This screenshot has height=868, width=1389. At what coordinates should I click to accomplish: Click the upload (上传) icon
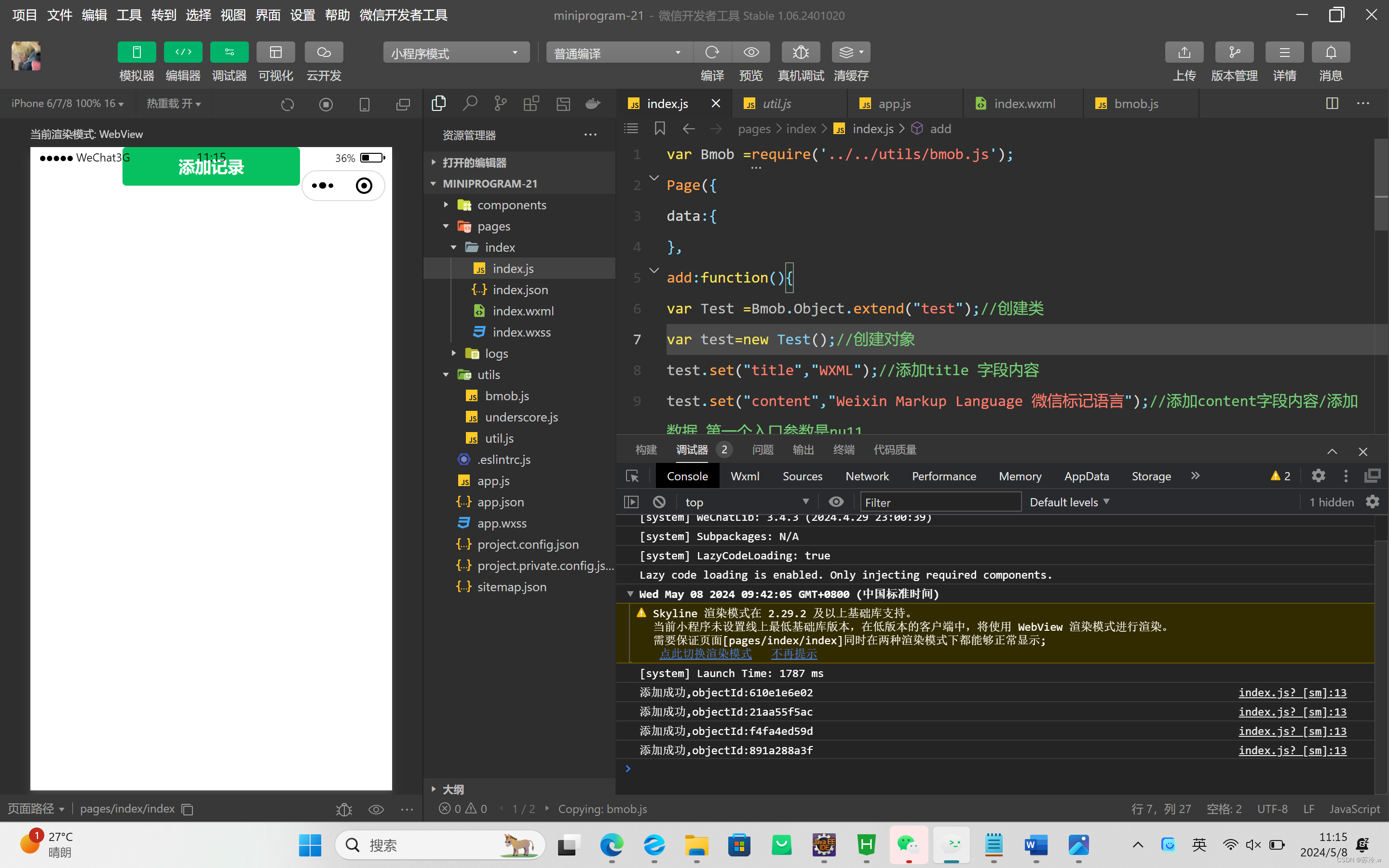tap(1184, 52)
